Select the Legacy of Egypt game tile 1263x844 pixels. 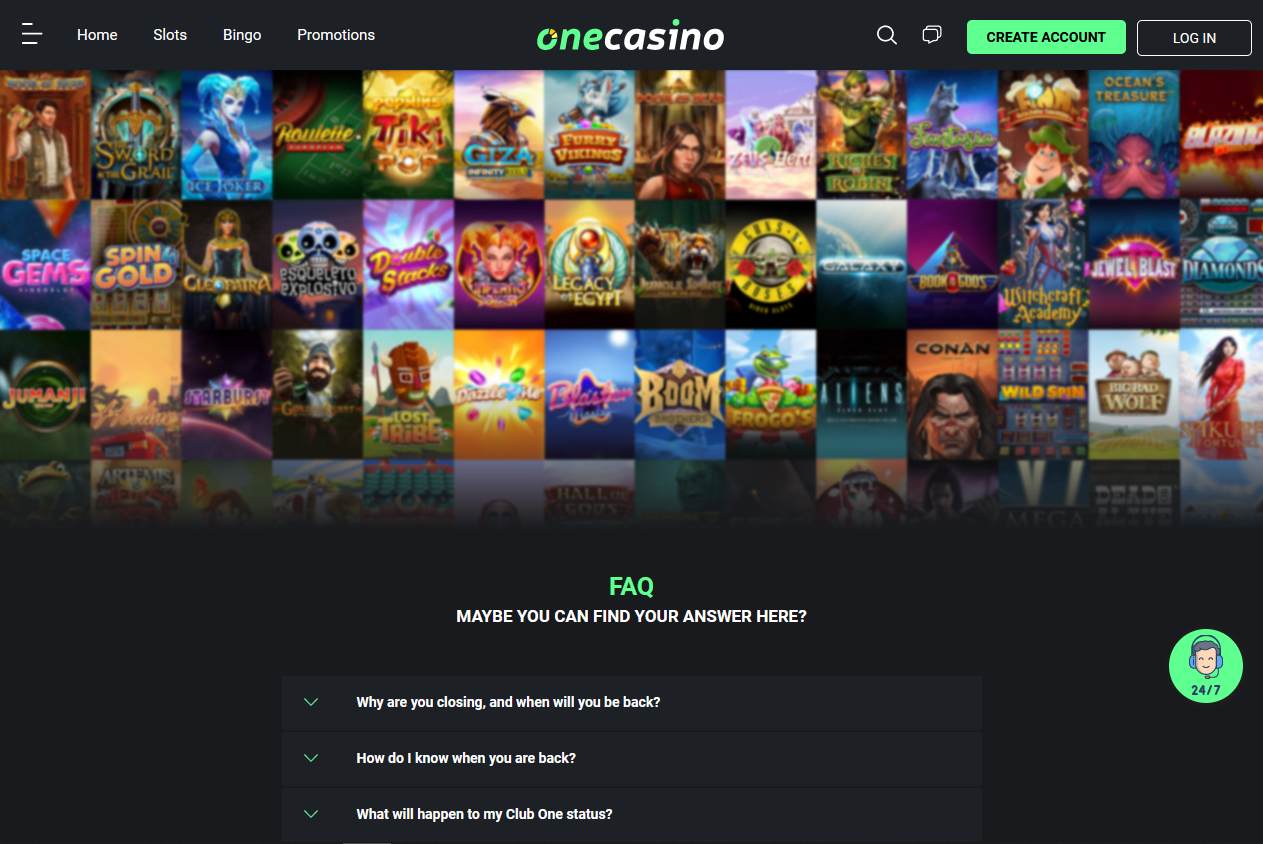tap(589, 264)
